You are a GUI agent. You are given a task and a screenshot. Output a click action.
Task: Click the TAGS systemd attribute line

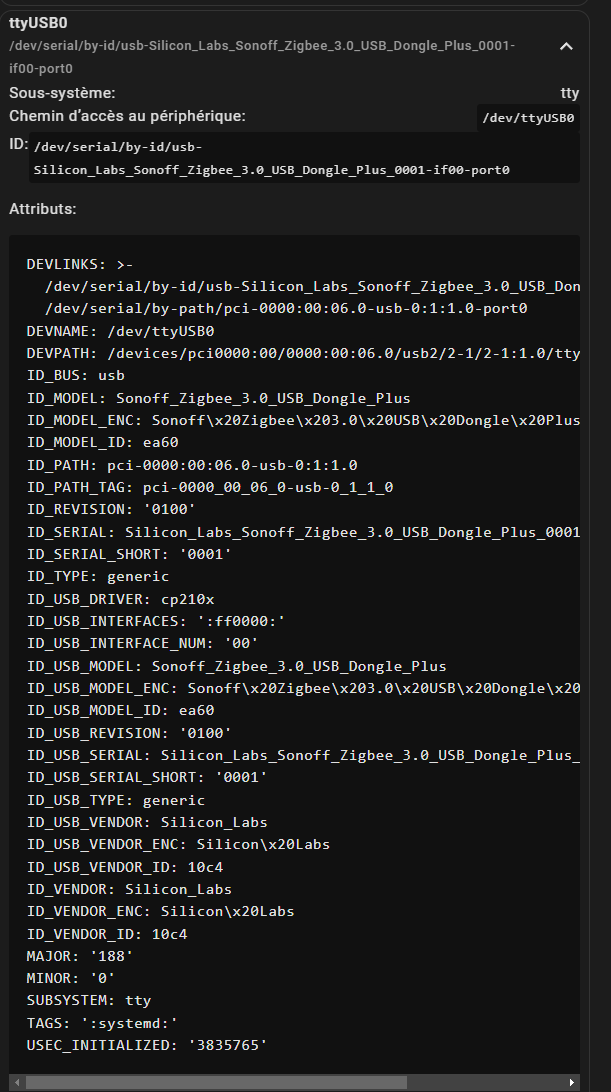(x=102, y=1023)
